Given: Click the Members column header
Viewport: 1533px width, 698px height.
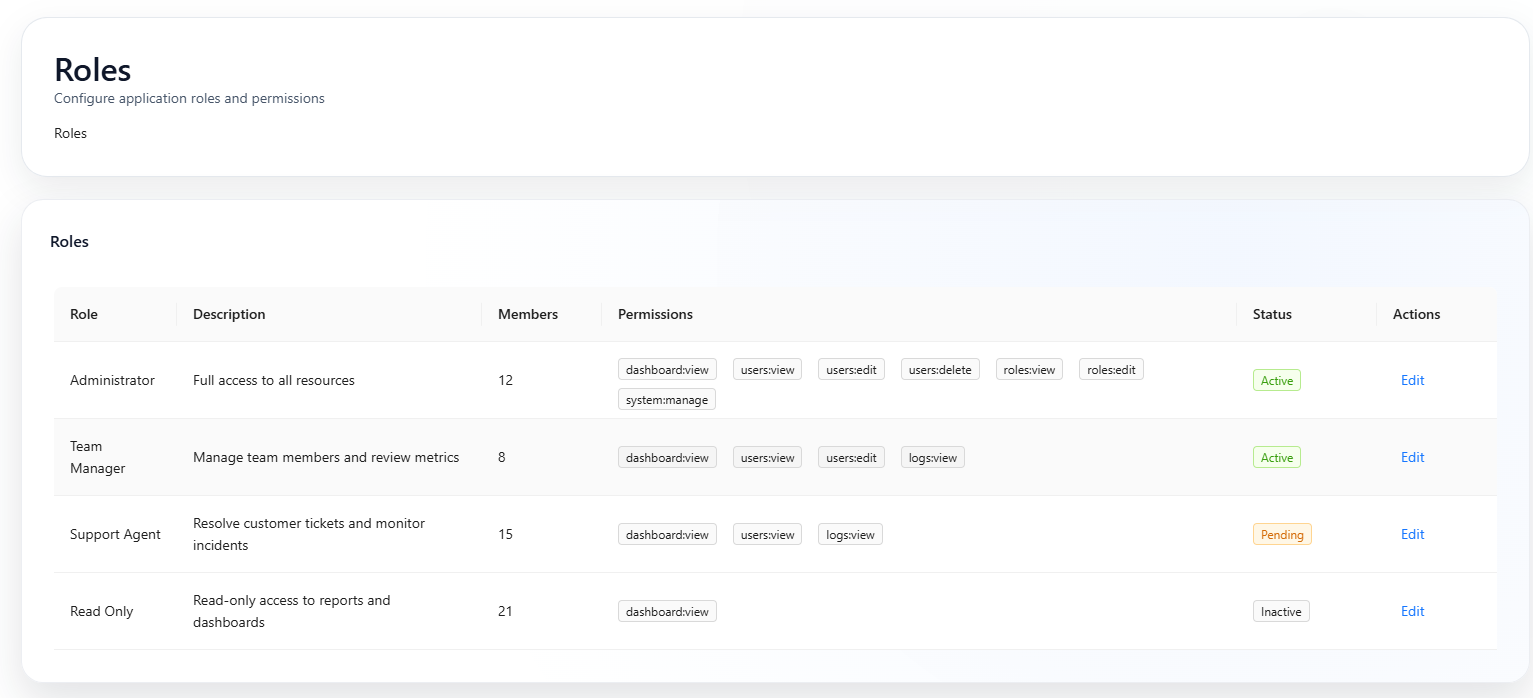Looking at the screenshot, I should coord(528,314).
